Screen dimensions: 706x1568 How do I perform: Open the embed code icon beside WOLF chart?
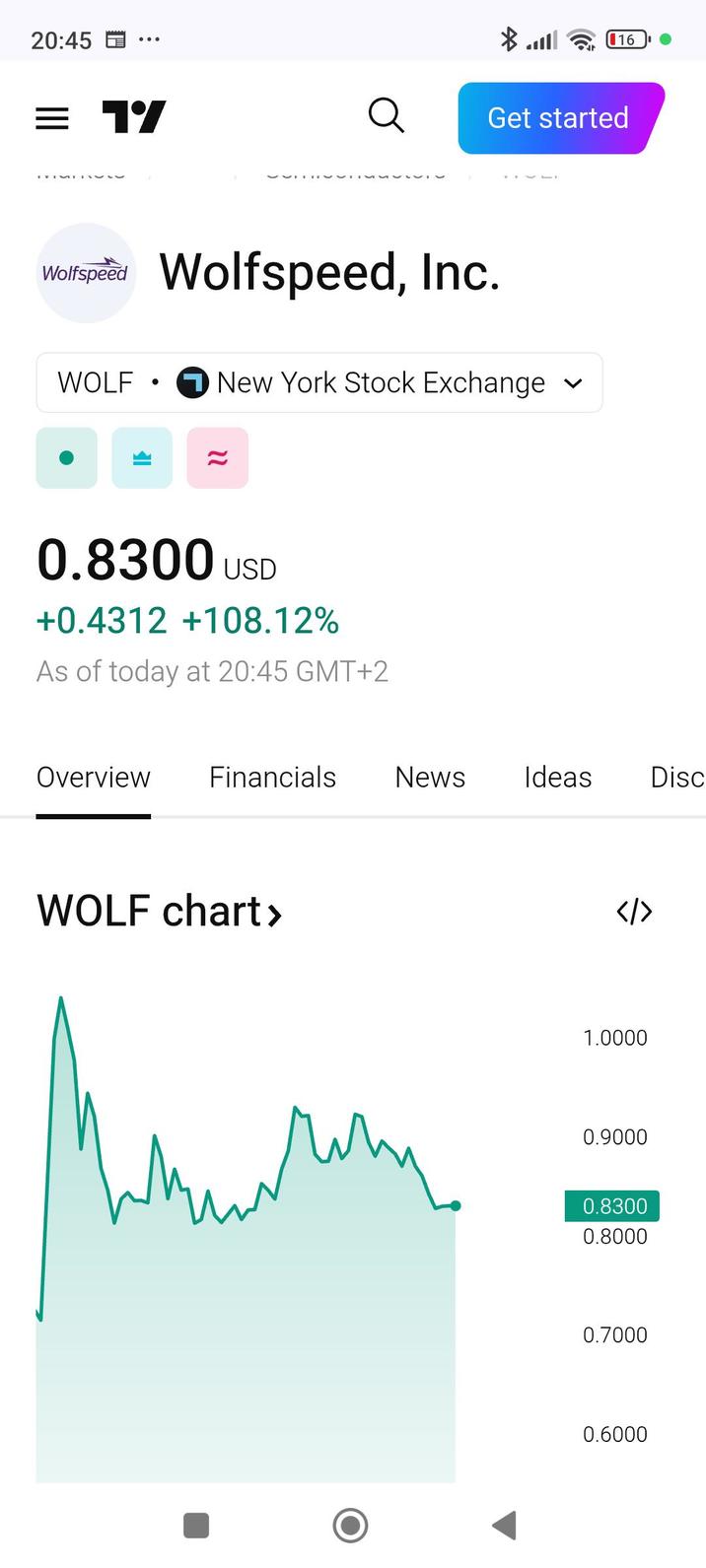(634, 912)
